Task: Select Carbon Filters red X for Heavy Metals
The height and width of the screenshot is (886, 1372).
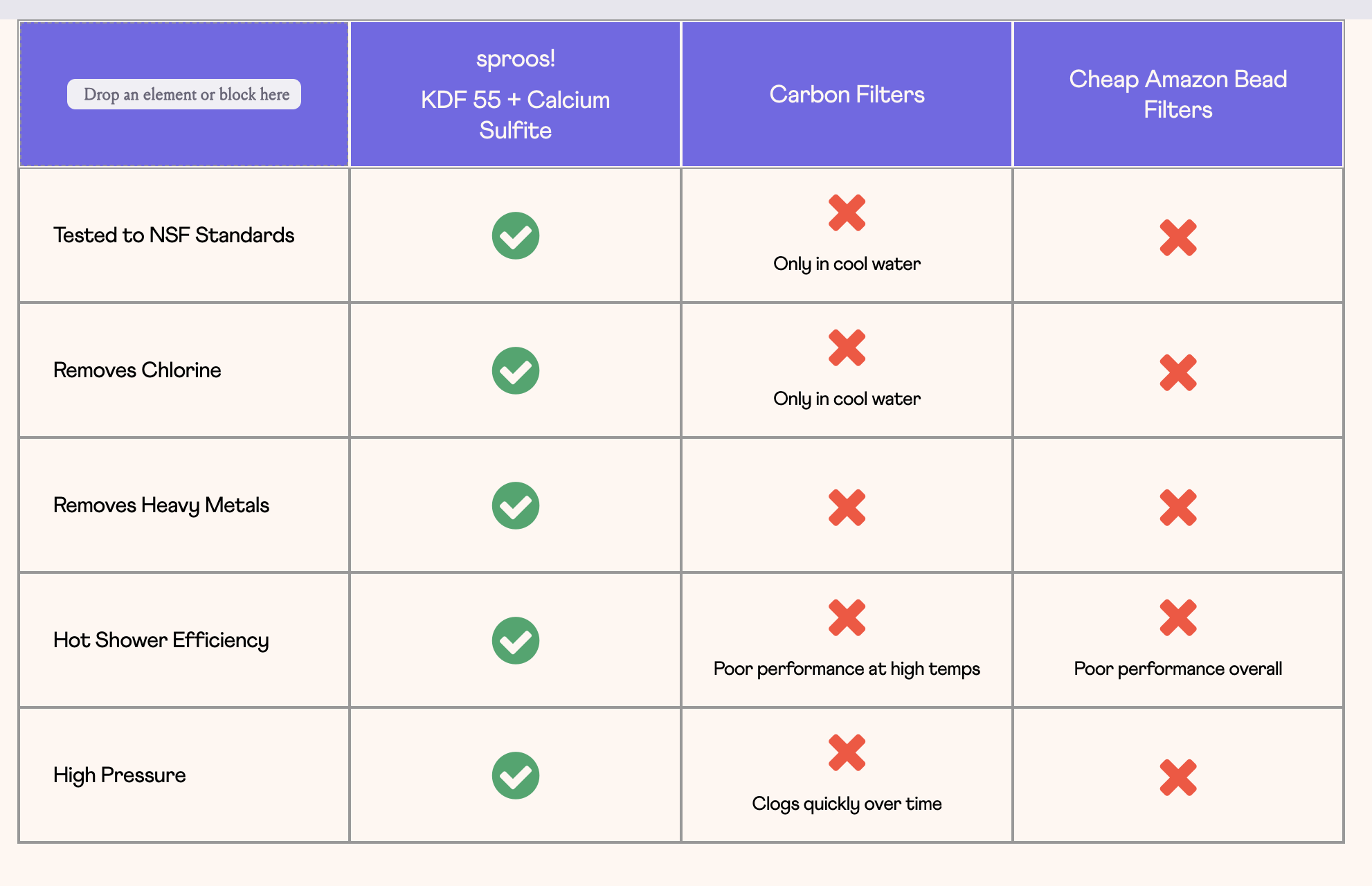Action: tap(847, 507)
